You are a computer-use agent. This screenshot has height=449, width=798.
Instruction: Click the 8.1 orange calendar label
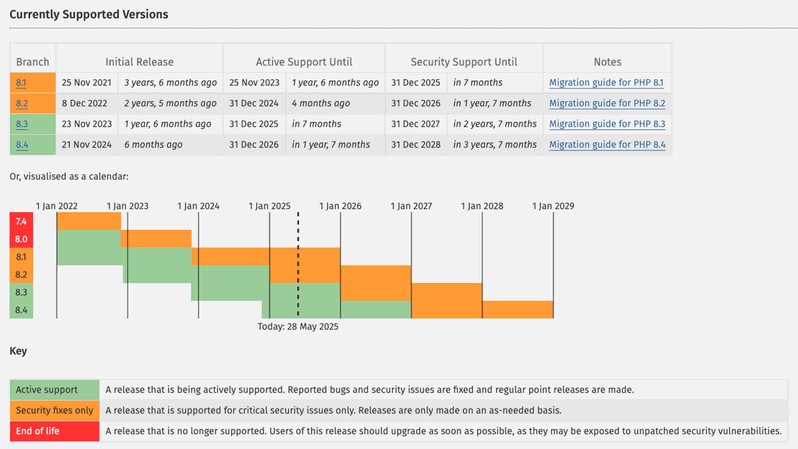[x=21, y=257]
